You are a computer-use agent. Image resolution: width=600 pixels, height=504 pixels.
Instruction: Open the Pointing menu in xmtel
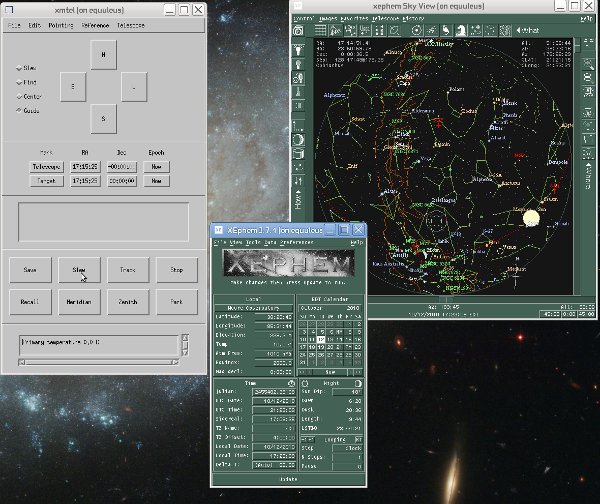pos(60,25)
